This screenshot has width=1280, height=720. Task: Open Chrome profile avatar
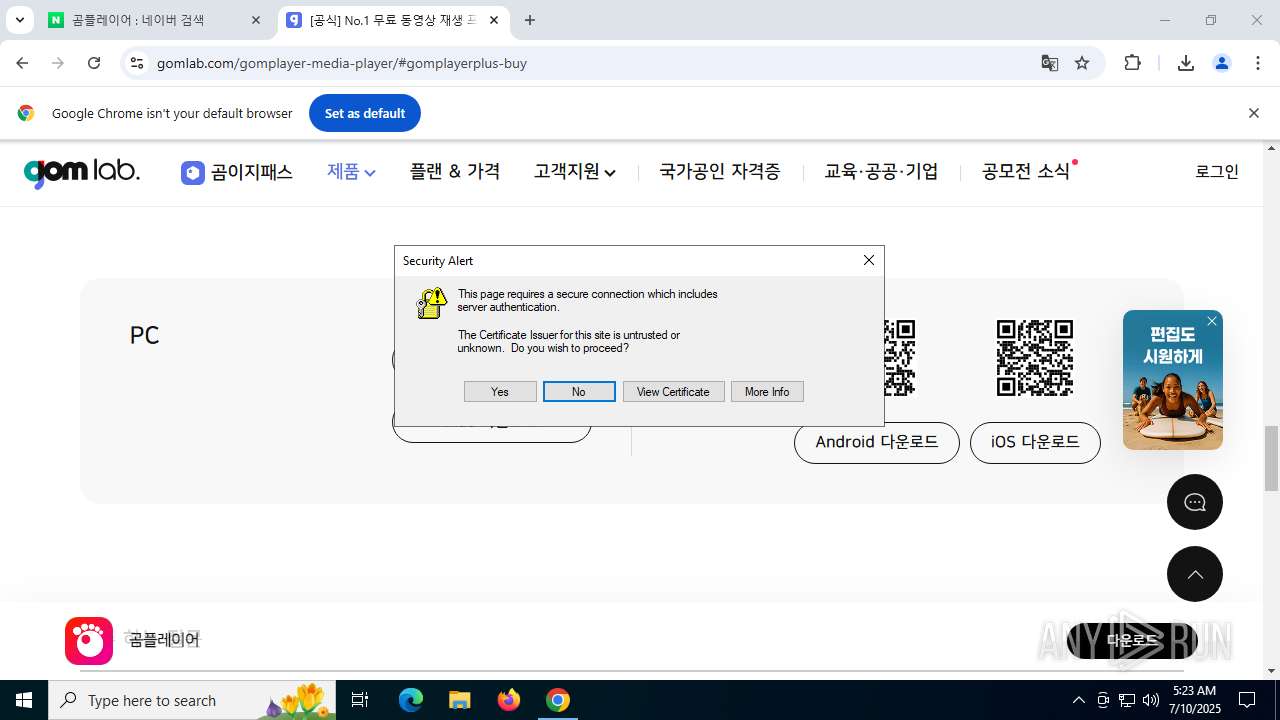(1222, 63)
